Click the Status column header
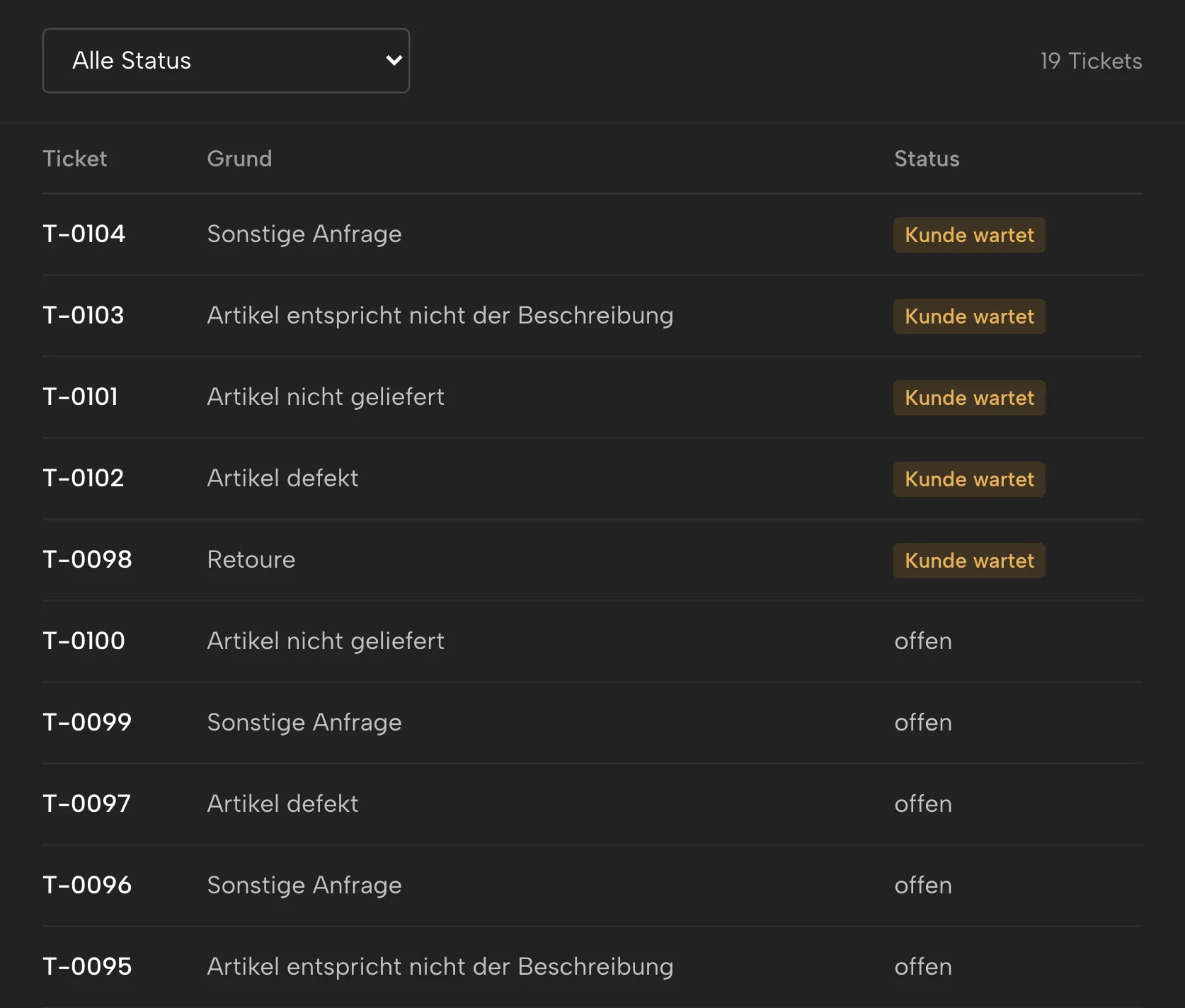Image resolution: width=1185 pixels, height=1008 pixels. [x=927, y=159]
